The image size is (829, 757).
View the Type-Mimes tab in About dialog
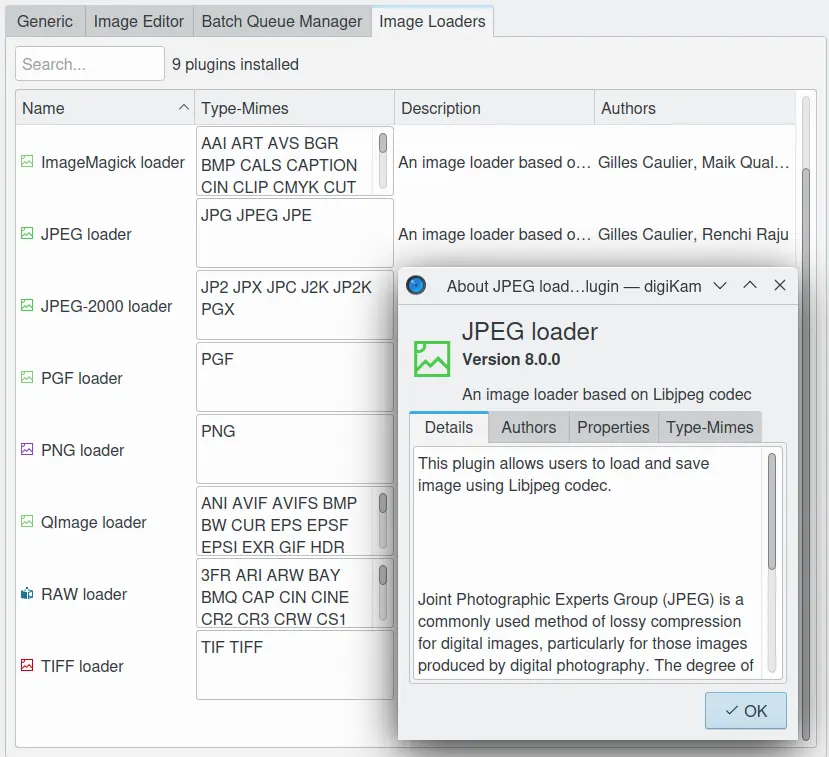(x=710, y=427)
